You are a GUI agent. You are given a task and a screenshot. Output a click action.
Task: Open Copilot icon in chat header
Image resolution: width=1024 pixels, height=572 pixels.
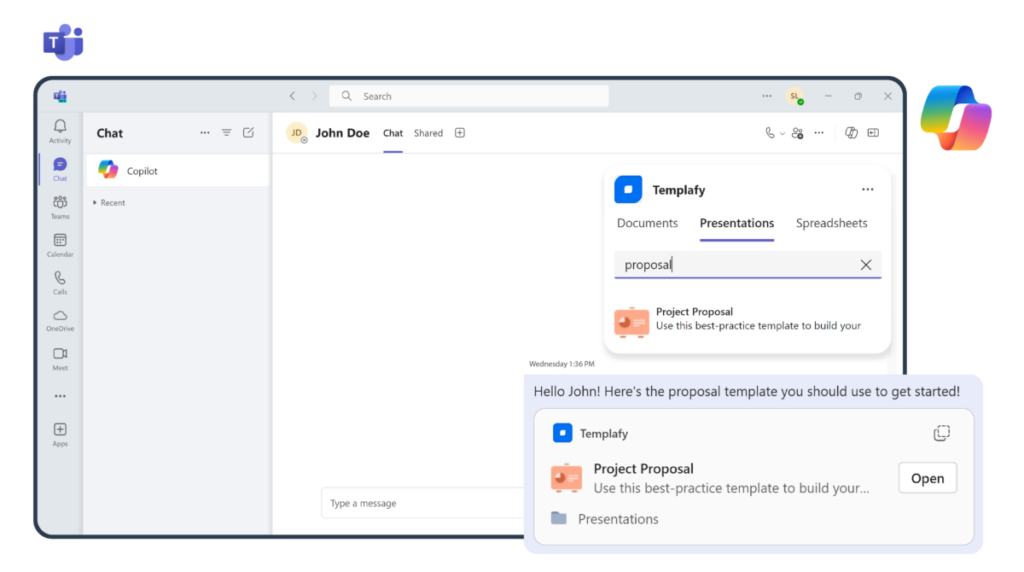(x=851, y=133)
